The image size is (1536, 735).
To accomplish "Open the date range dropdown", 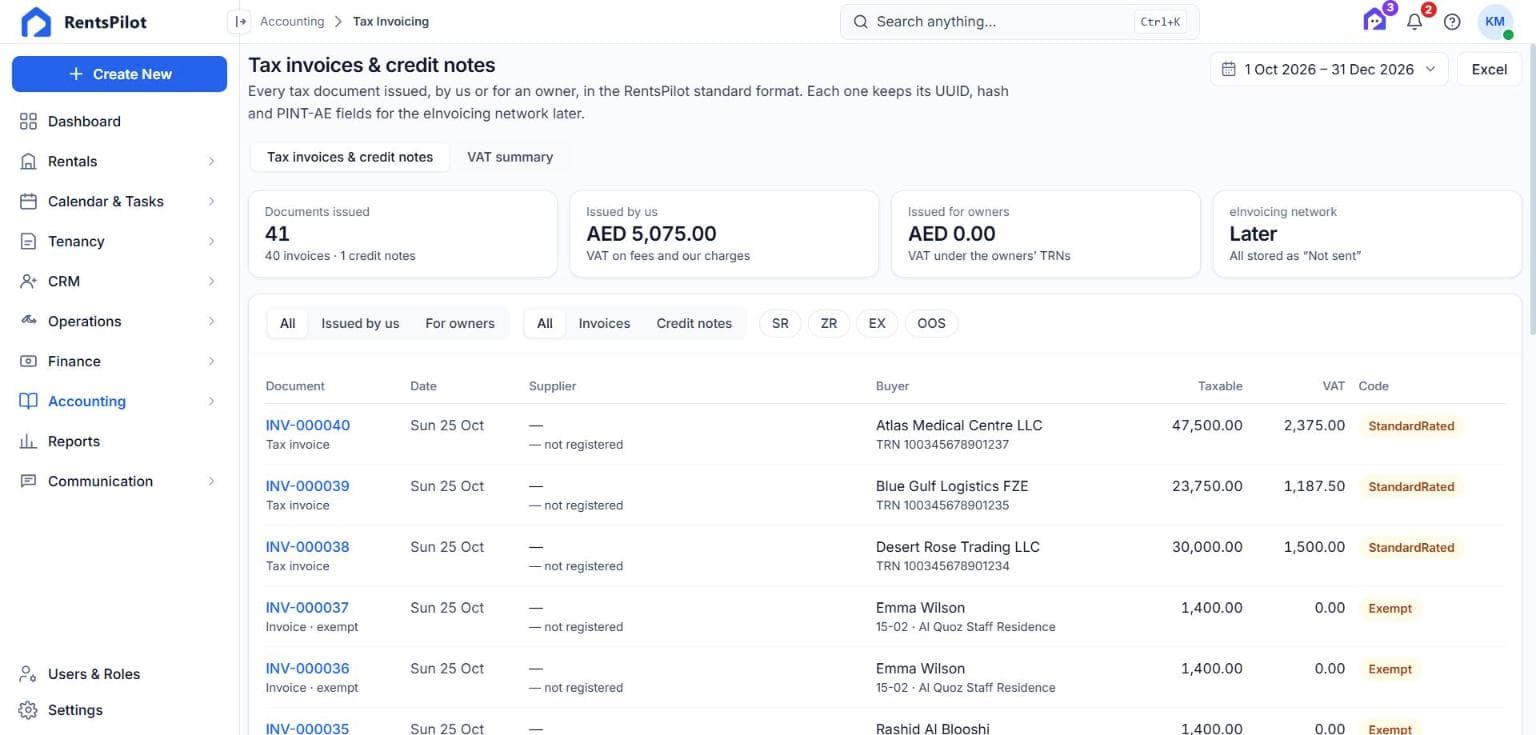I will (x=1329, y=69).
